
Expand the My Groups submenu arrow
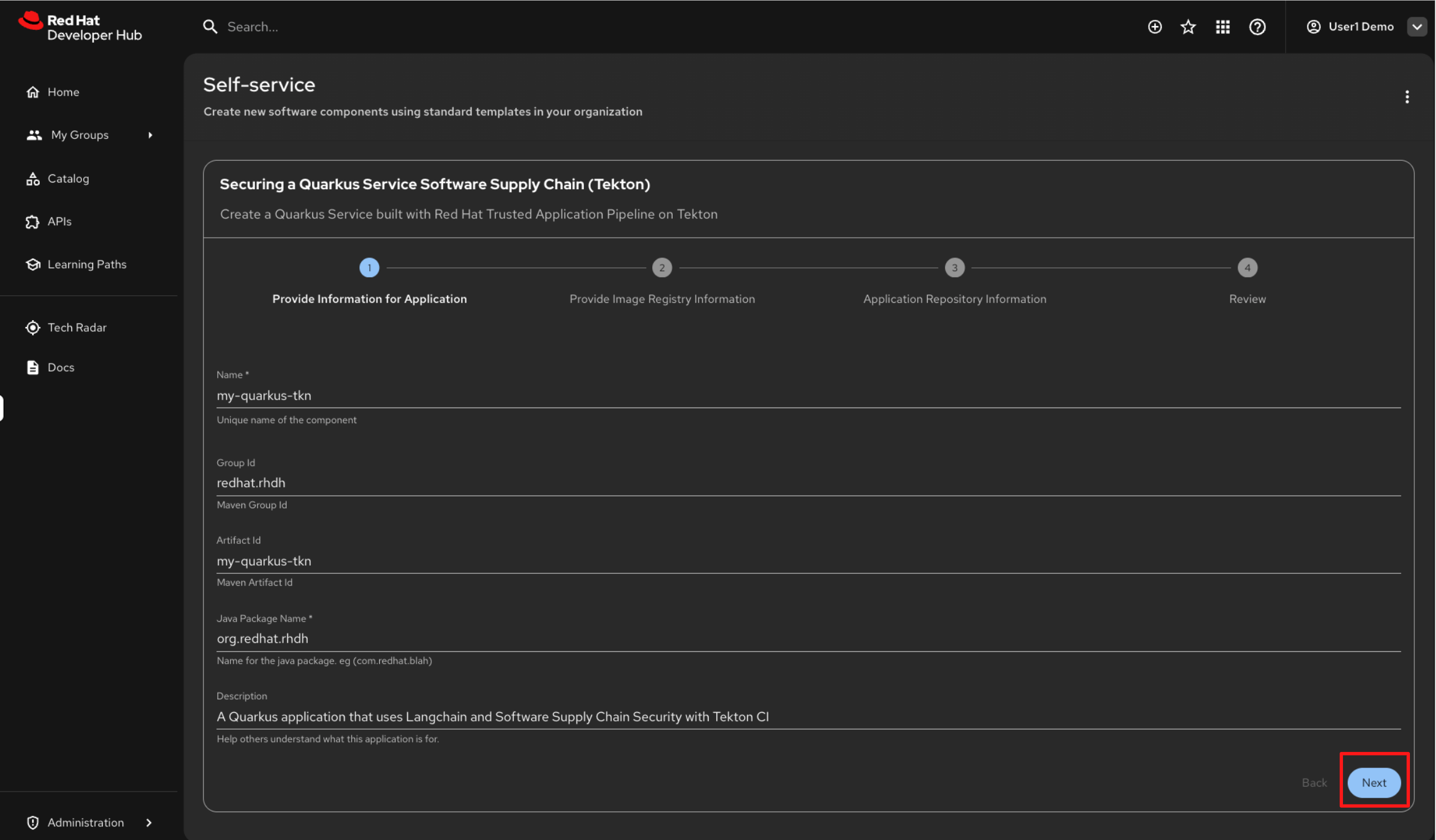point(150,135)
